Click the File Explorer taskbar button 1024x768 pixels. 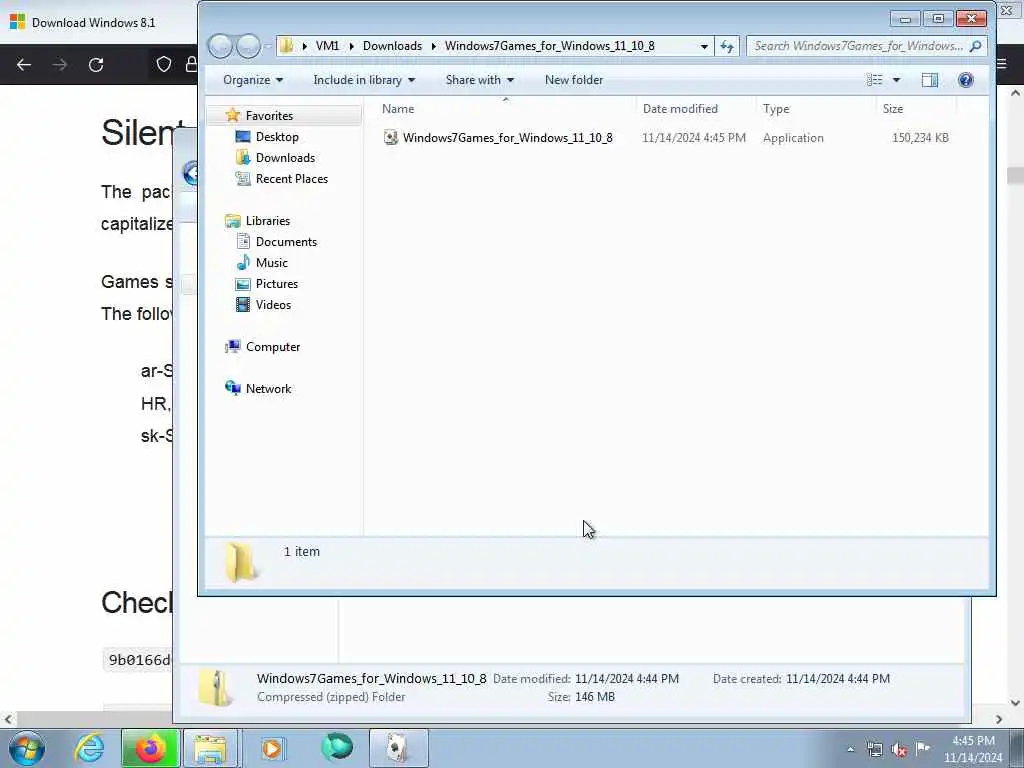click(210, 748)
